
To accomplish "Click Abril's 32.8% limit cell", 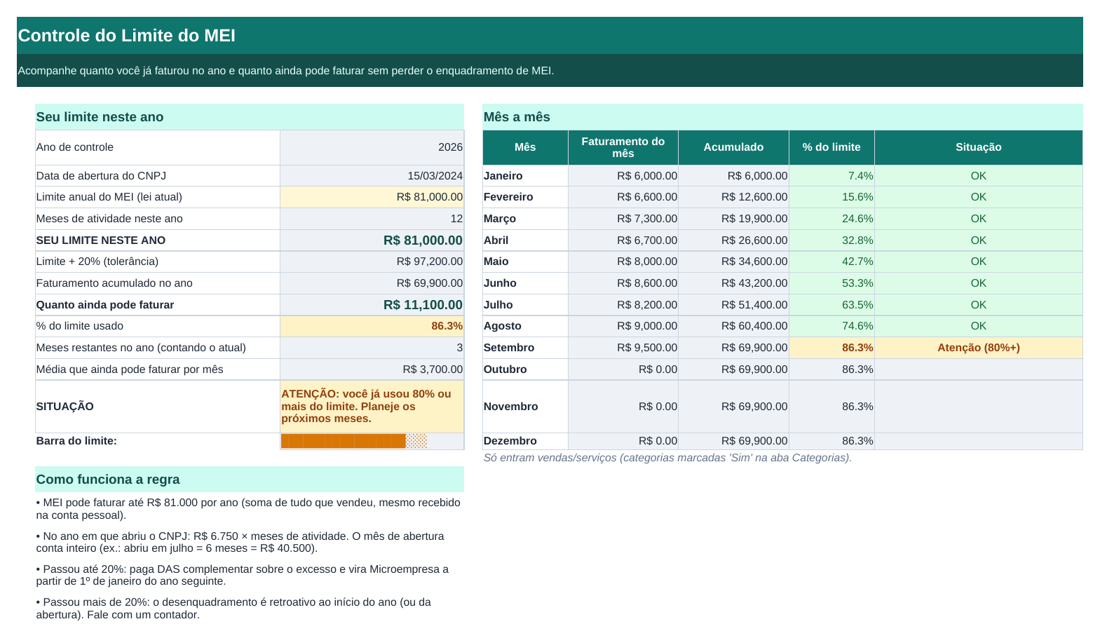I will pos(831,240).
